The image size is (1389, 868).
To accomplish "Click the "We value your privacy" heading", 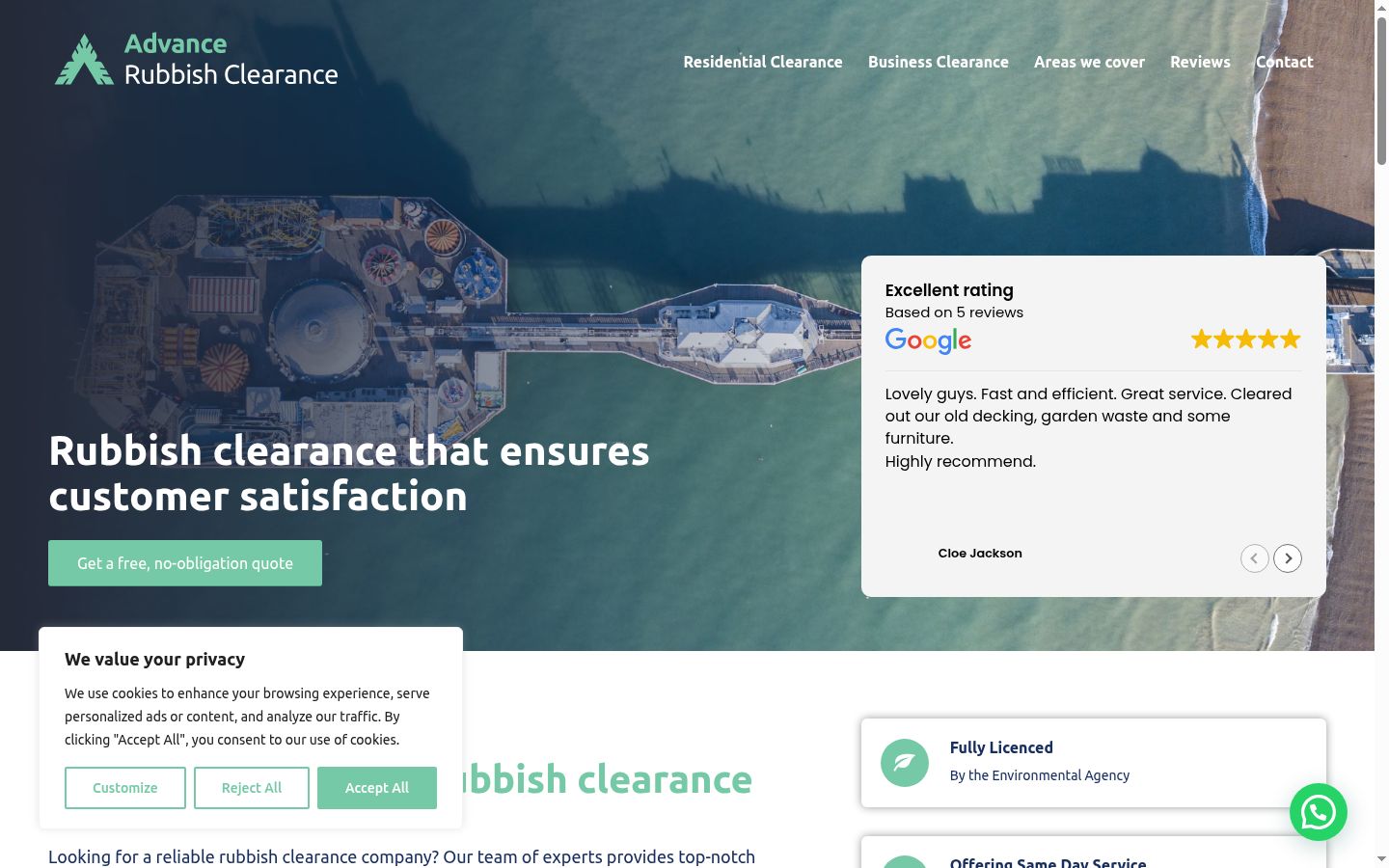I will [154, 660].
